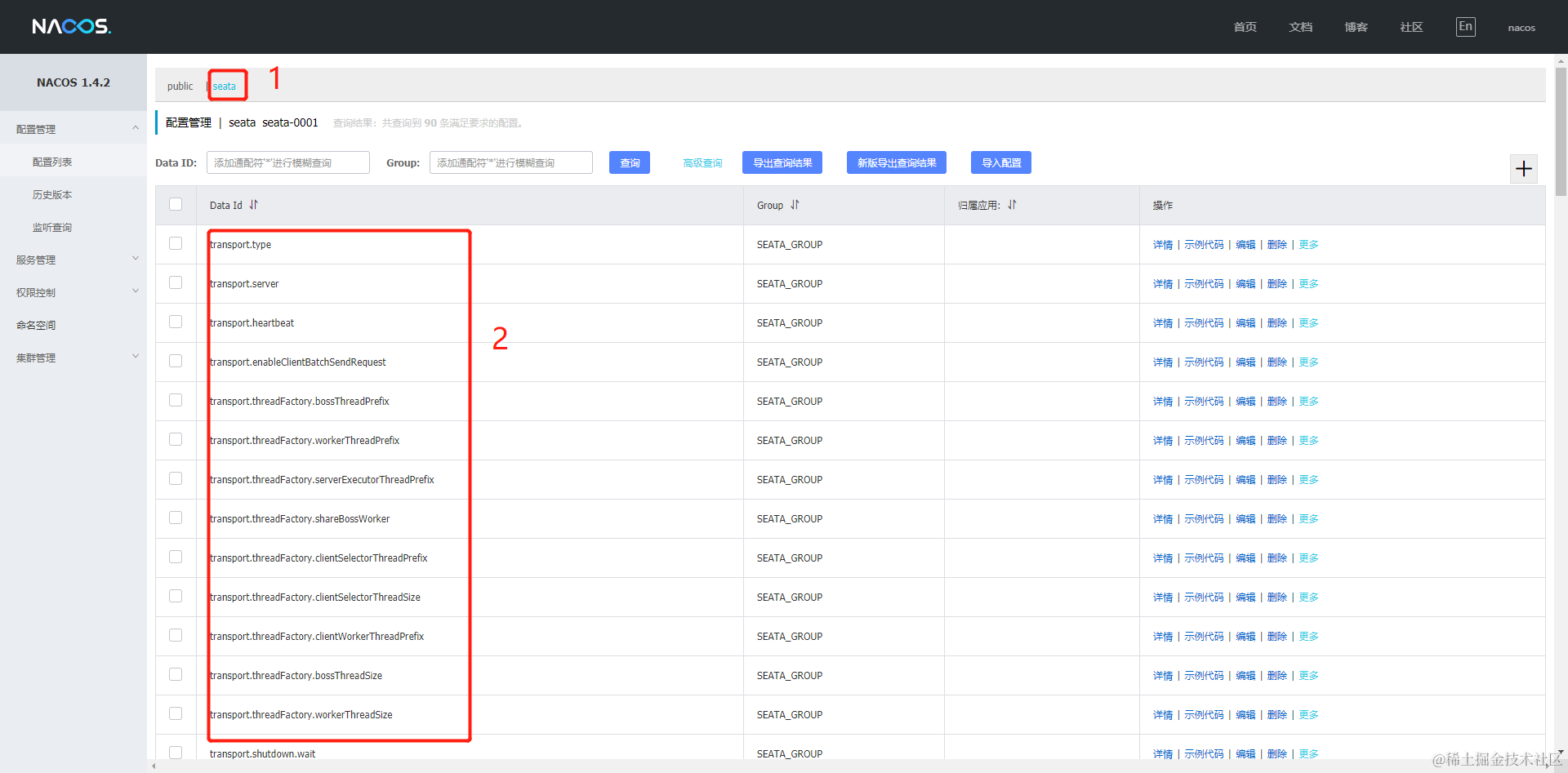The height and width of the screenshot is (773, 1568).
Task: Check the transport.type row checkbox
Action: tap(176, 243)
